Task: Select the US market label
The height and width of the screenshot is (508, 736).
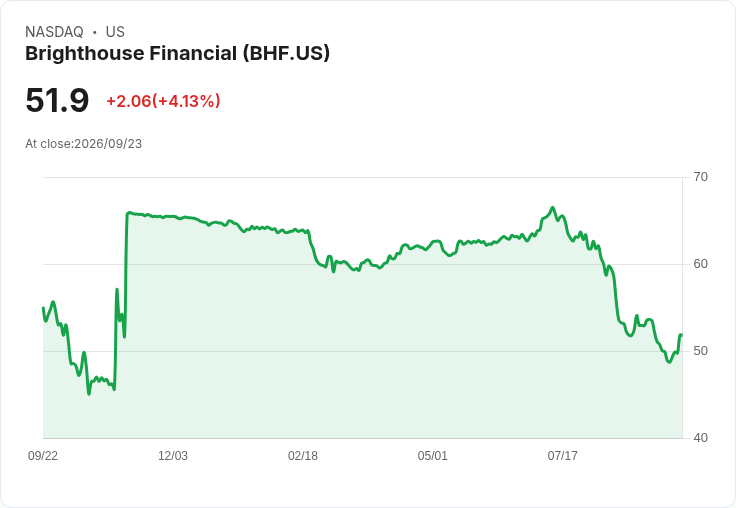Action: (115, 32)
